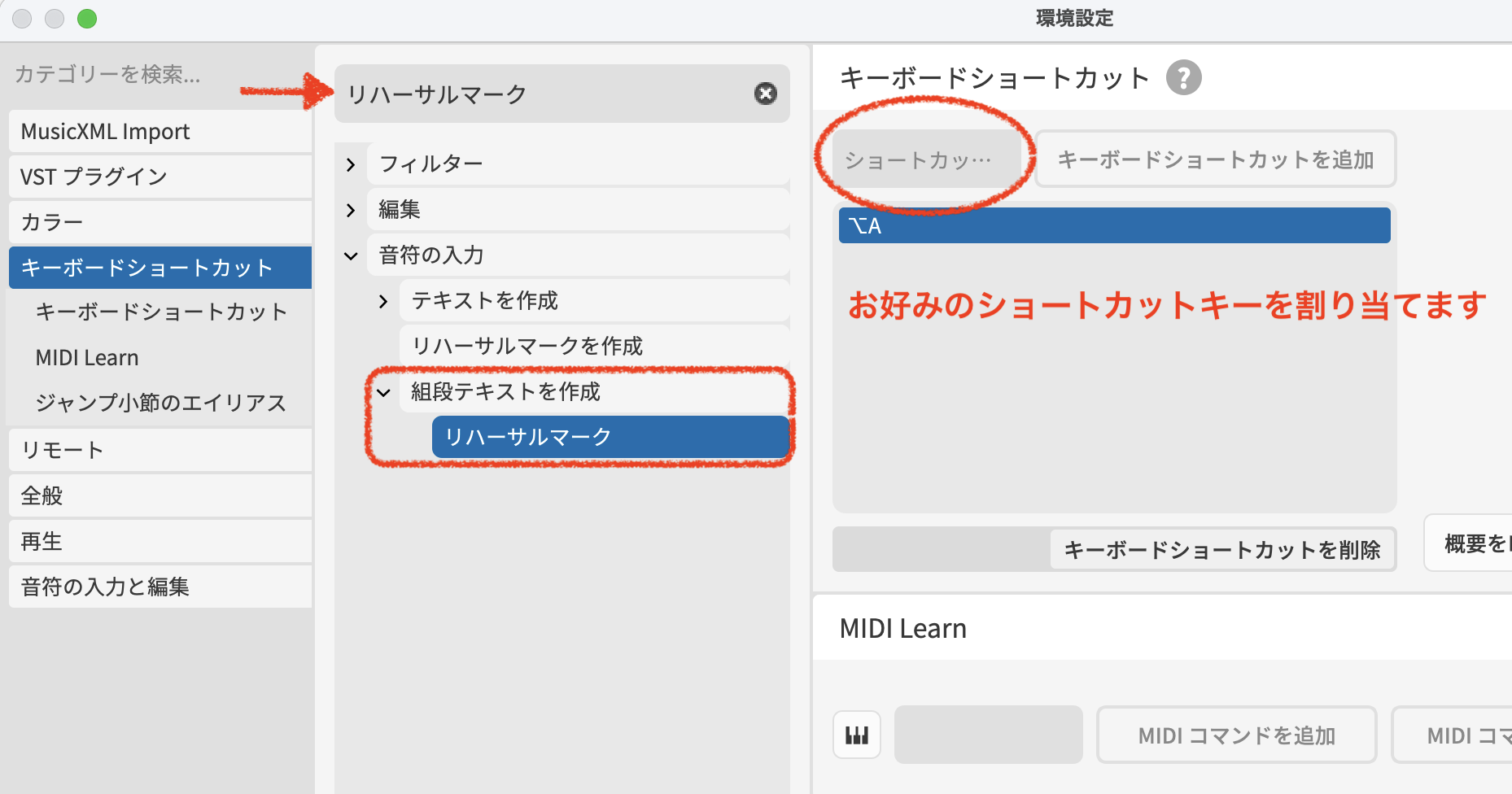Collapse the 組段テキストを作成 tree item
1512x794 pixels.
pyautogui.click(x=383, y=393)
